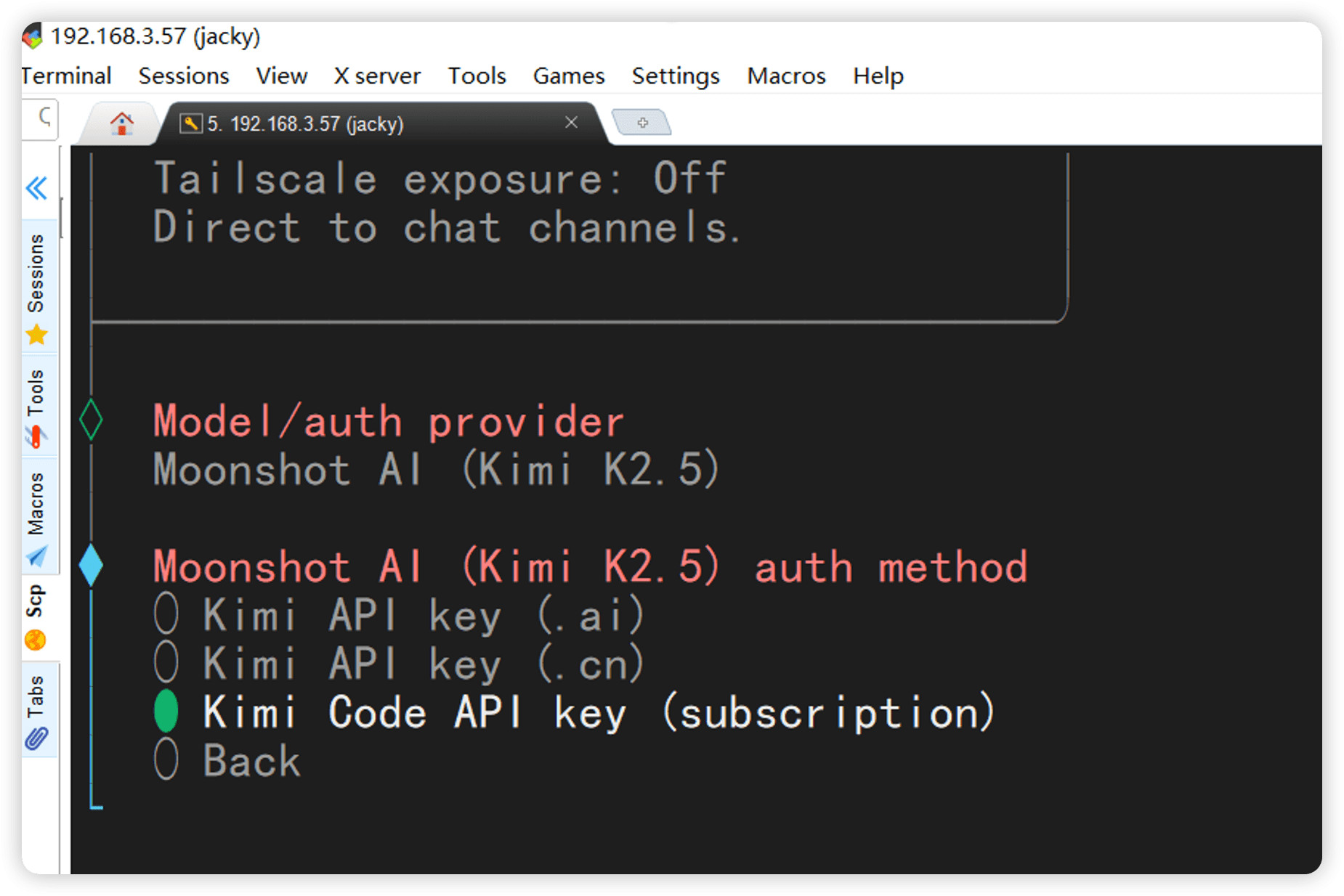Screen dimensions: 1344x896
Task: Open the Games menu
Action: click(x=569, y=76)
